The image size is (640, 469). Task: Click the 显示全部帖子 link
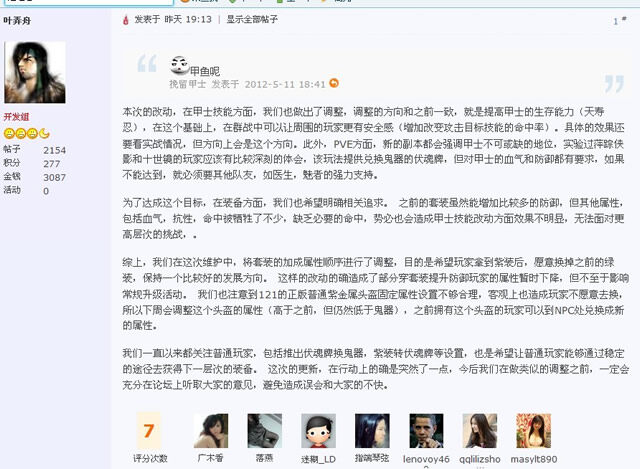pos(252,19)
